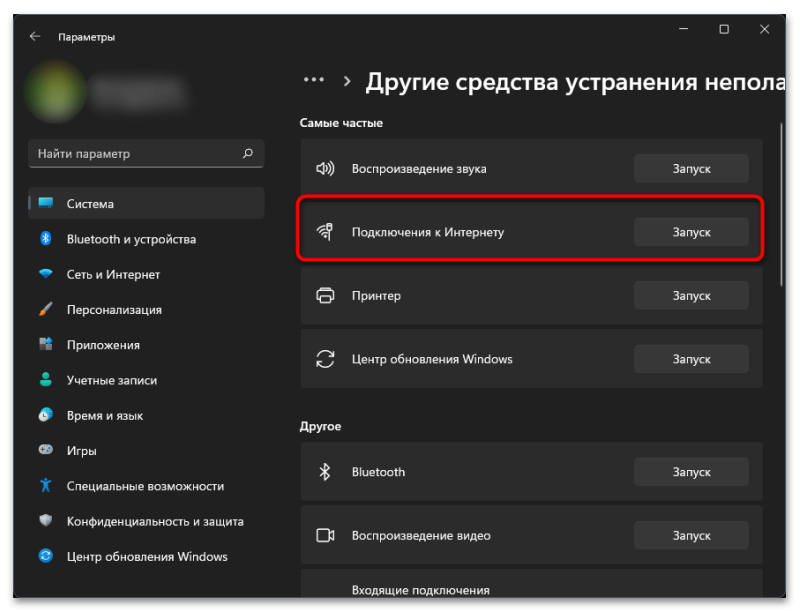
Task: Maximize the Параметры window
Action: point(724,30)
